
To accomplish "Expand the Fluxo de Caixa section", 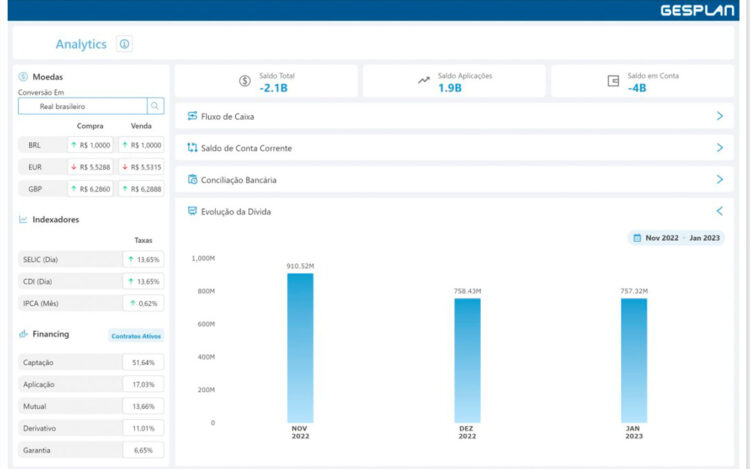I will pos(719,116).
